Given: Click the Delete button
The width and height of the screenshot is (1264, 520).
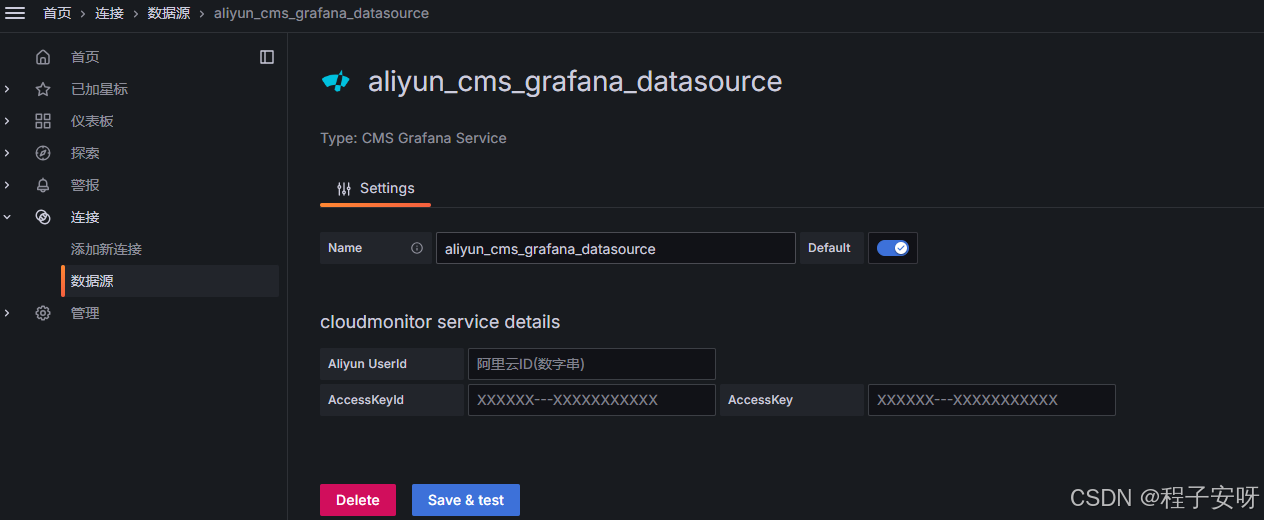Looking at the screenshot, I should 358,500.
